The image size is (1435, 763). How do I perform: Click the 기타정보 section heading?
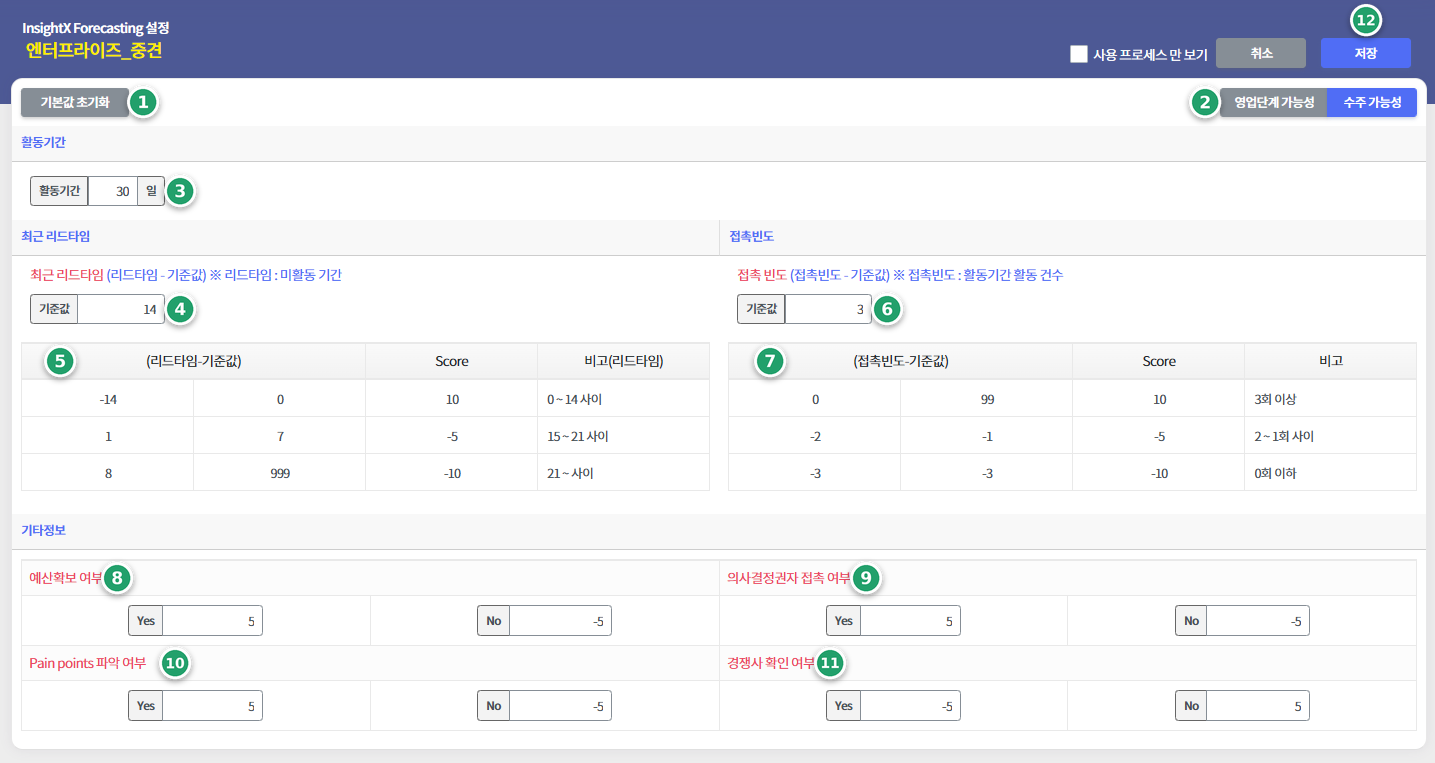click(x=44, y=529)
